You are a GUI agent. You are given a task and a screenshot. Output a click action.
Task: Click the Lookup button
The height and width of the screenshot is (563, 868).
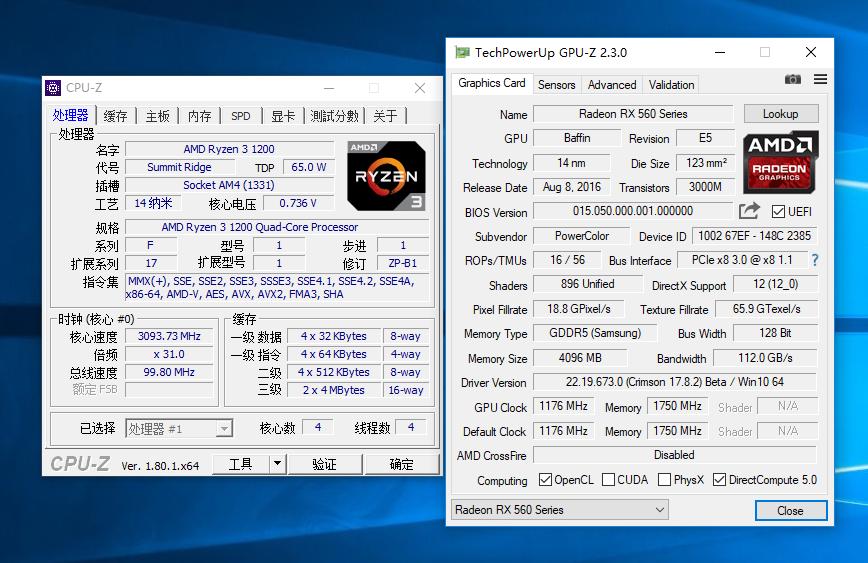click(780, 114)
